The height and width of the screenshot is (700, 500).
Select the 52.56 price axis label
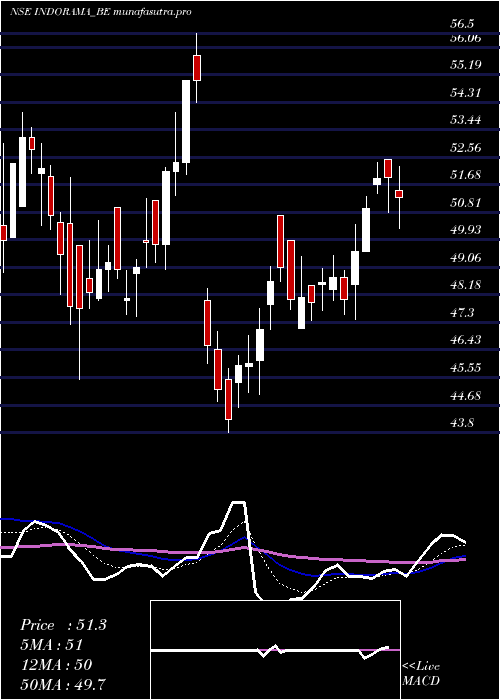point(466,148)
